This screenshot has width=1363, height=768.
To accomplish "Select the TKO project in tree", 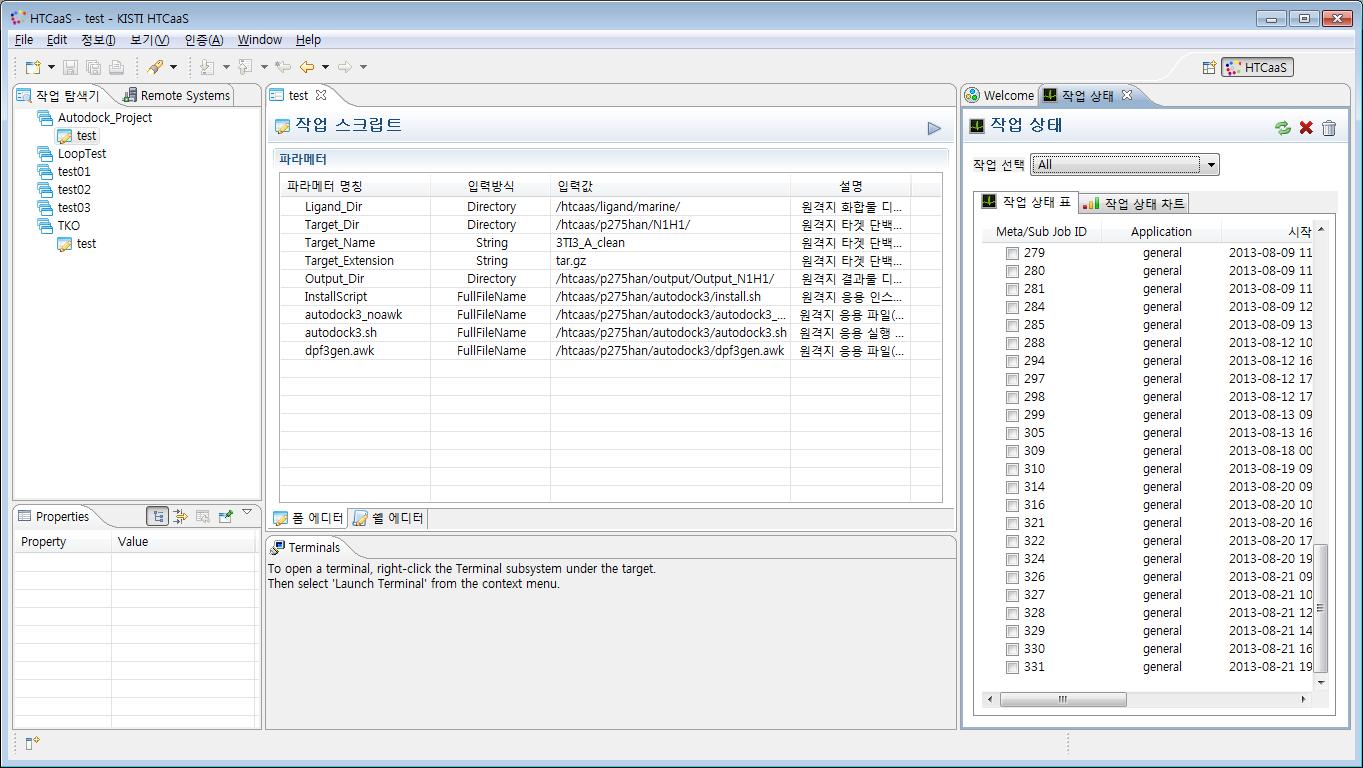I will (69, 226).
